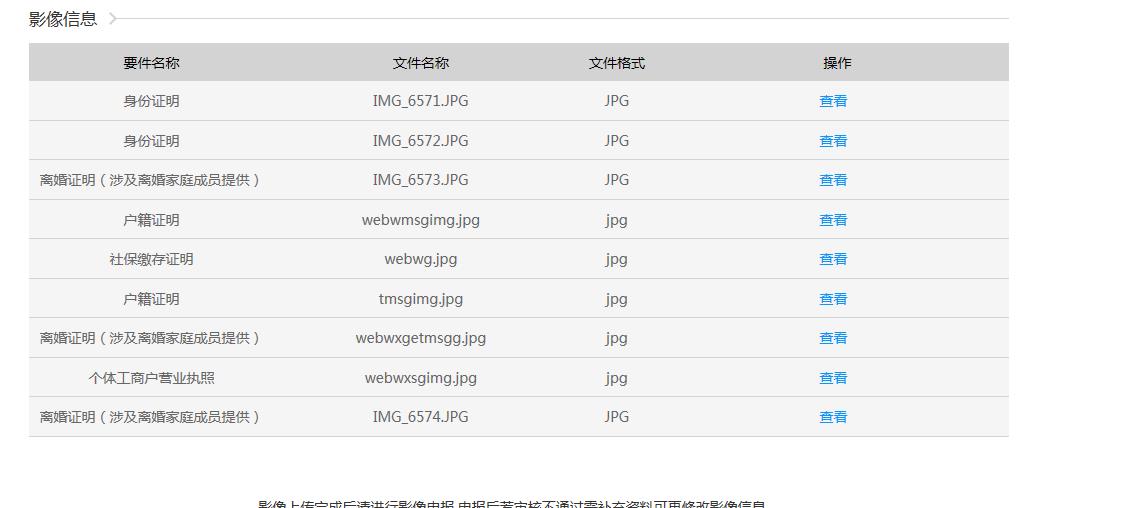The width and height of the screenshot is (1122, 508).
Task: Click 查看 for webwmsgimg.jpg row
Action: tap(833, 220)
